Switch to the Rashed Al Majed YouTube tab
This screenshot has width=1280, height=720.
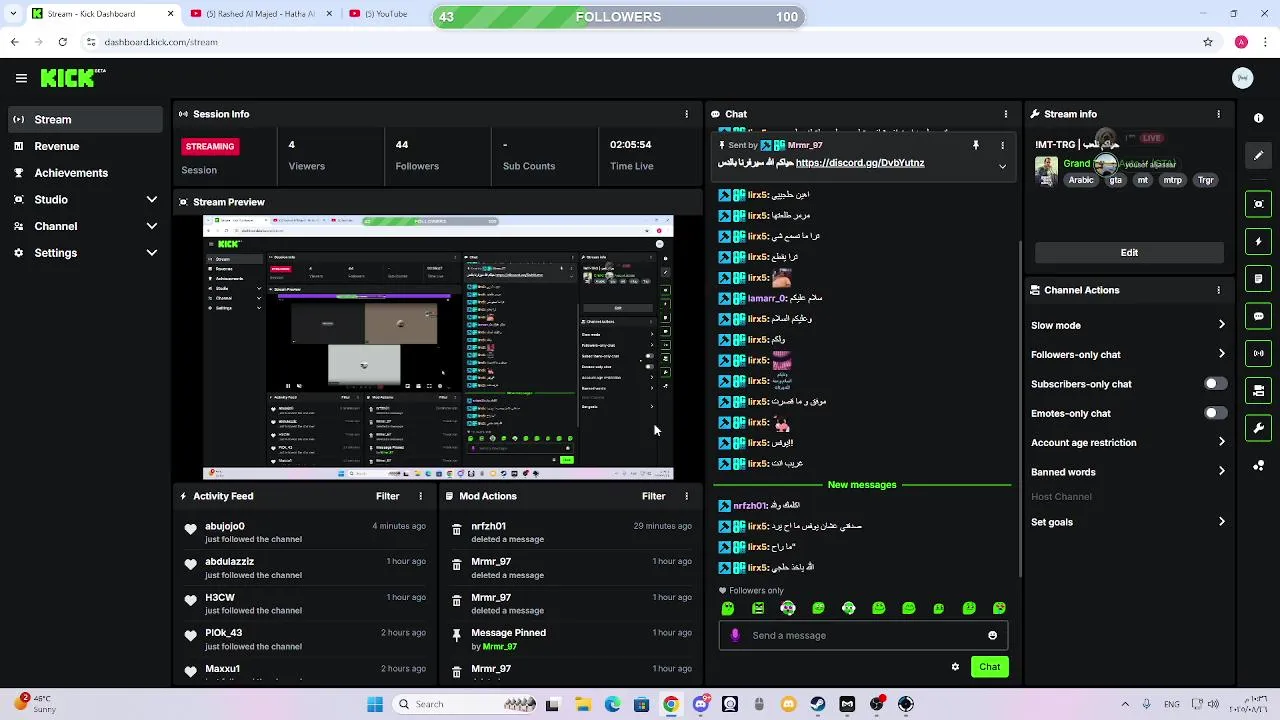pyautogui.click(x=261, y=14)
